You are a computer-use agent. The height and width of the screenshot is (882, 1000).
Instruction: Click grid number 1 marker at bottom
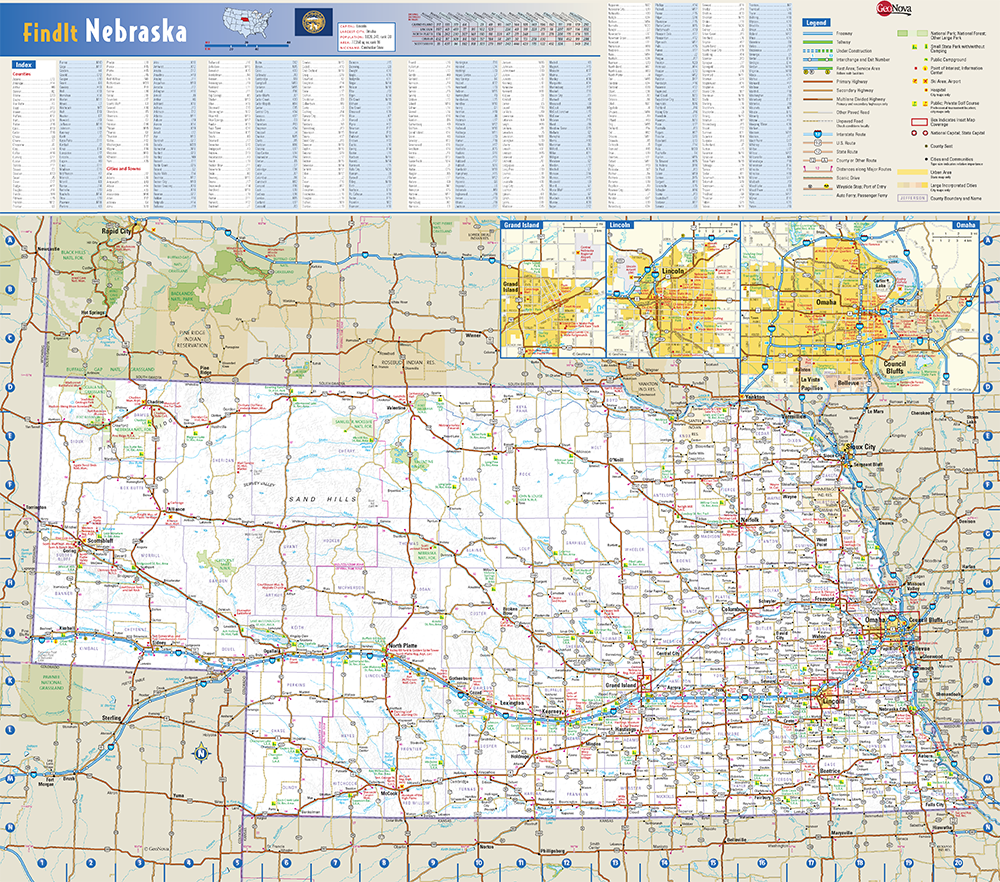click(x=42, y=864)
